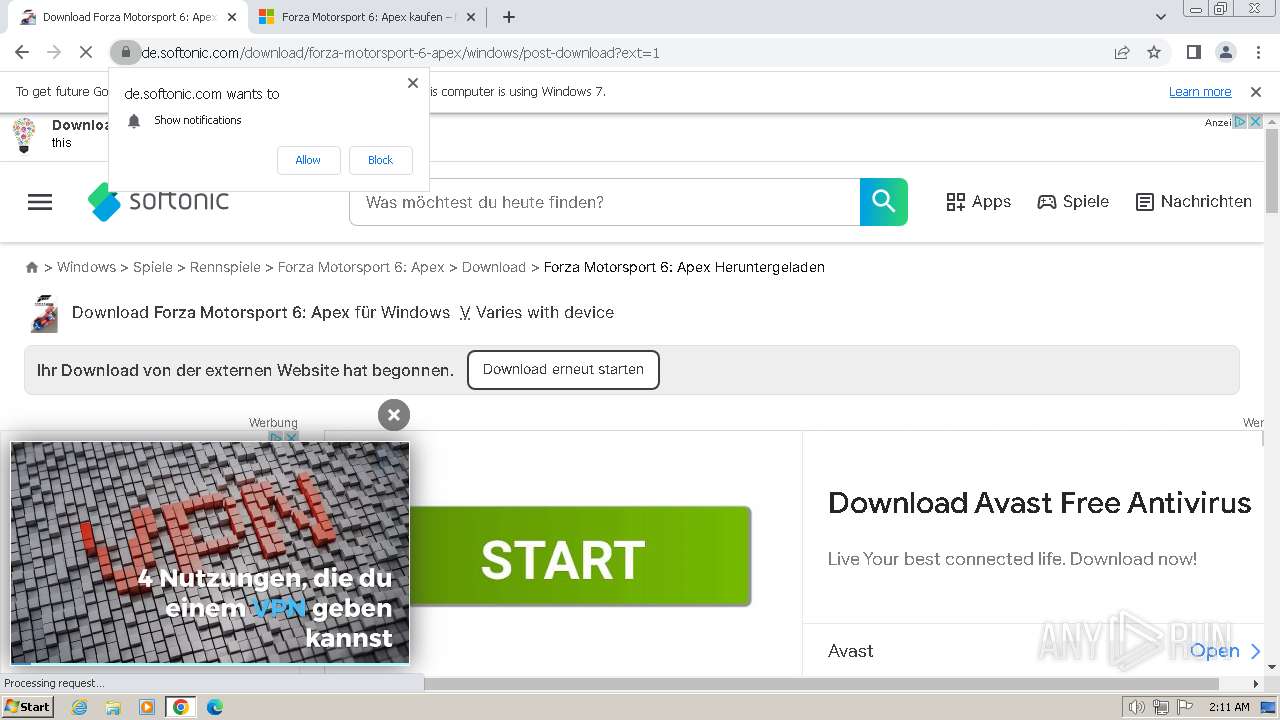Open the Apps section
The image size is (1280, 720).
tap(978, 202)
